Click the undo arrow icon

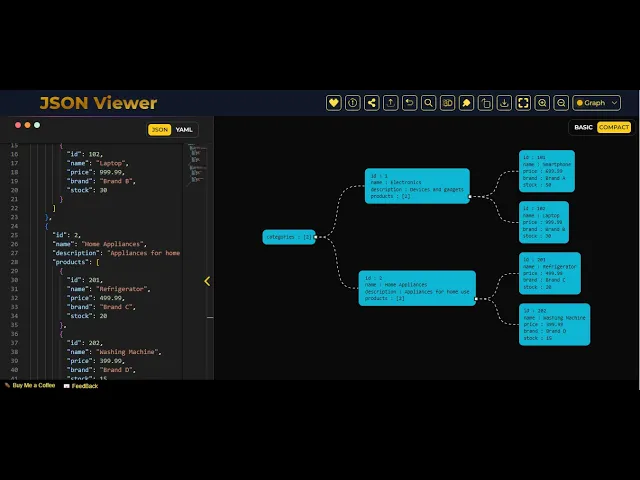[410, 103]
